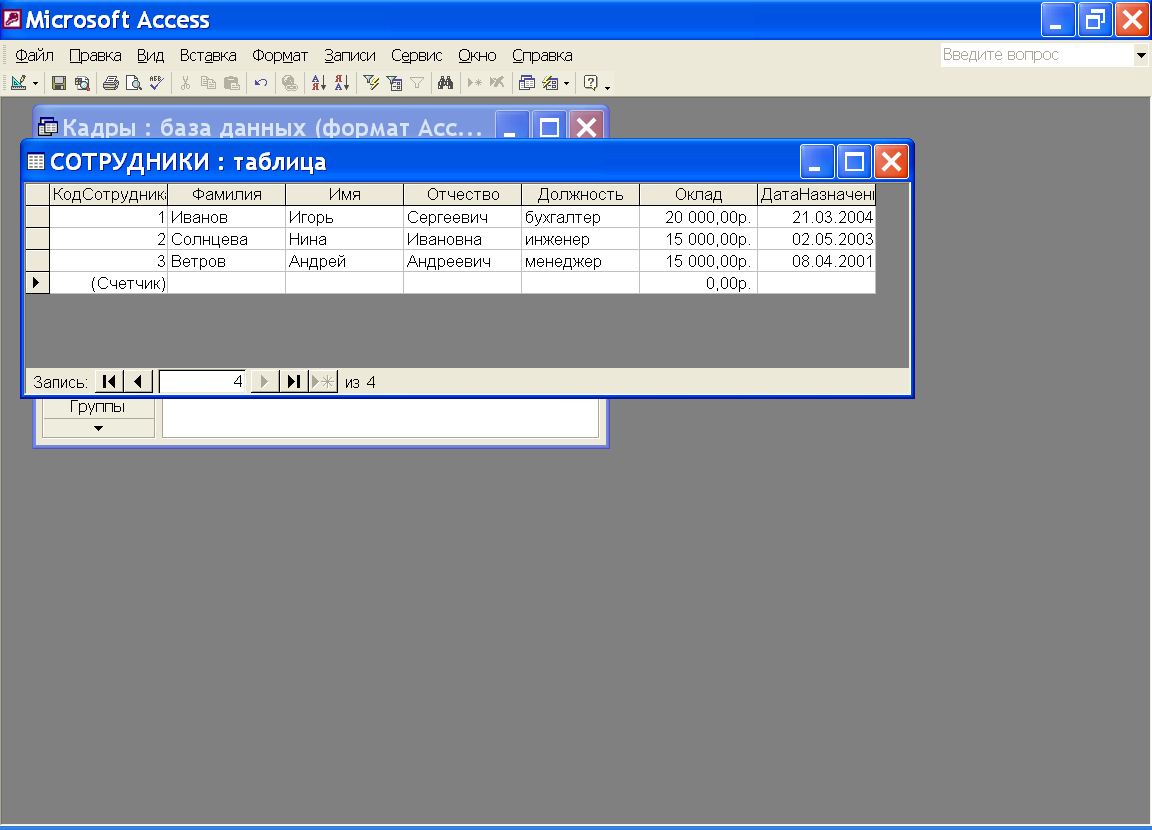Click the date cell '02.05.2003'
Screen dimensions: 1152x830
point(816,239)
